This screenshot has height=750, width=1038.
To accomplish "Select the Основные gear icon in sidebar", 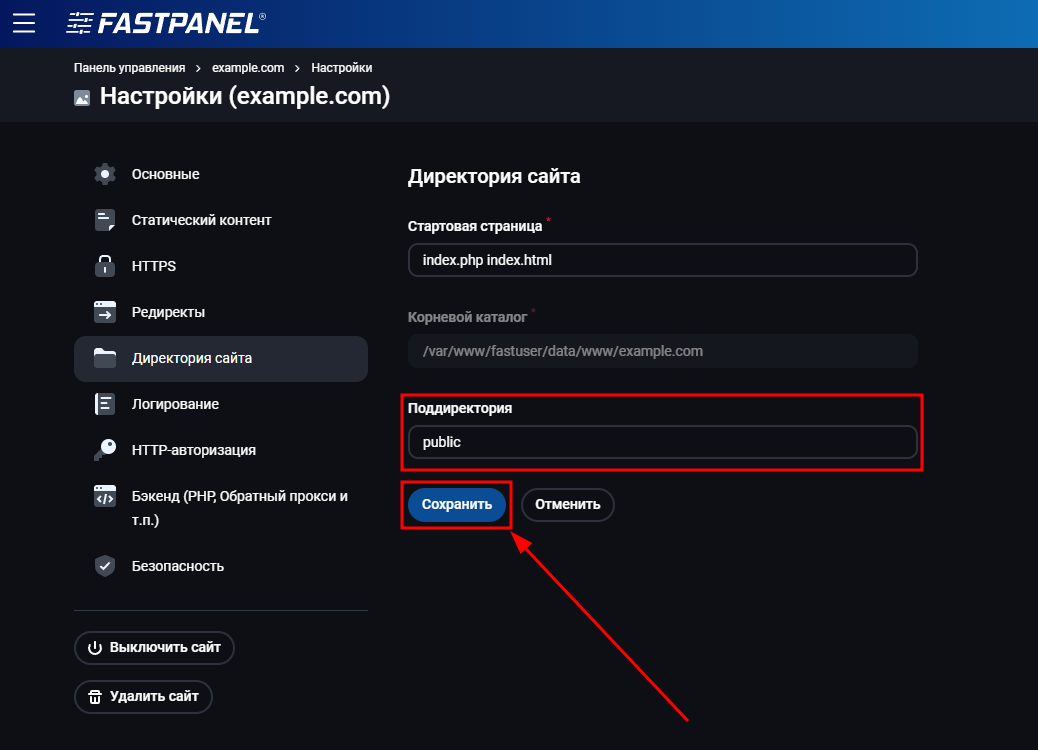I will tap(105, 173).
